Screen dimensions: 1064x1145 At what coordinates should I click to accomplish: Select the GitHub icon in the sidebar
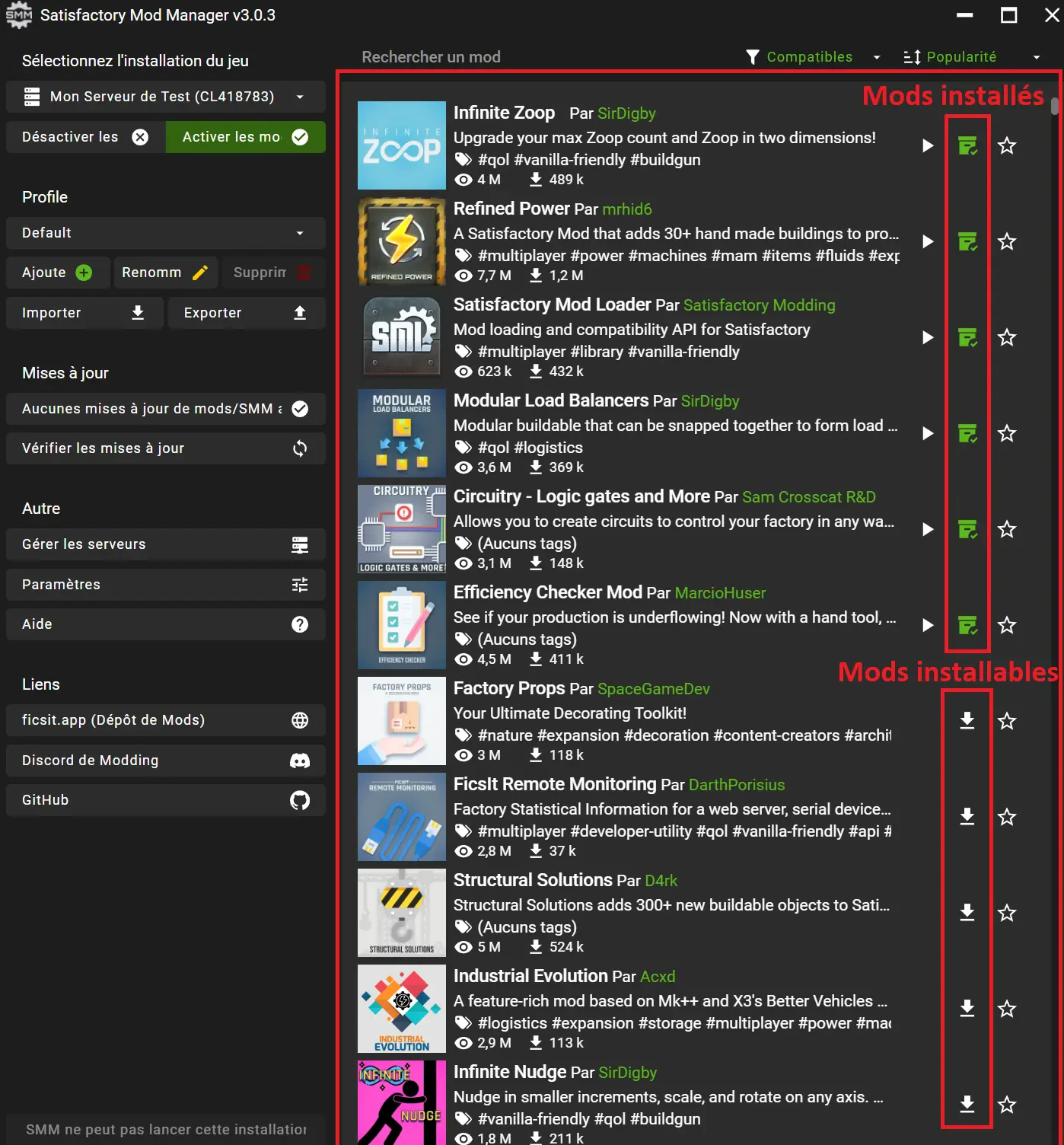coord(299,800)
